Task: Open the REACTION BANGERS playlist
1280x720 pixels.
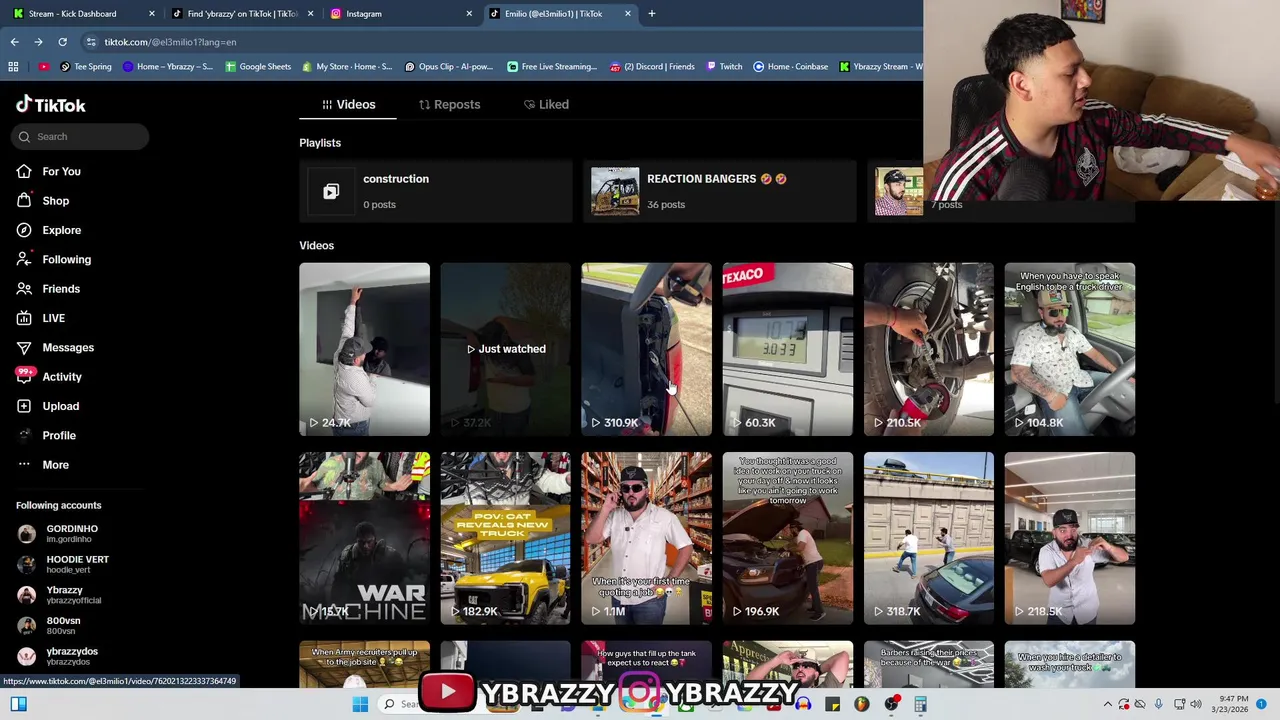Action: coord(719,191)
